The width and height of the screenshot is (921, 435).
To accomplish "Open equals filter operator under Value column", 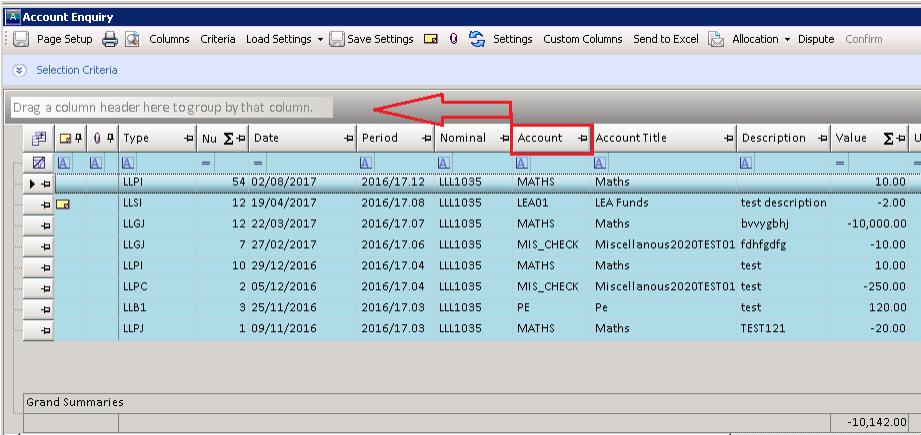I will tap(839, 163).
